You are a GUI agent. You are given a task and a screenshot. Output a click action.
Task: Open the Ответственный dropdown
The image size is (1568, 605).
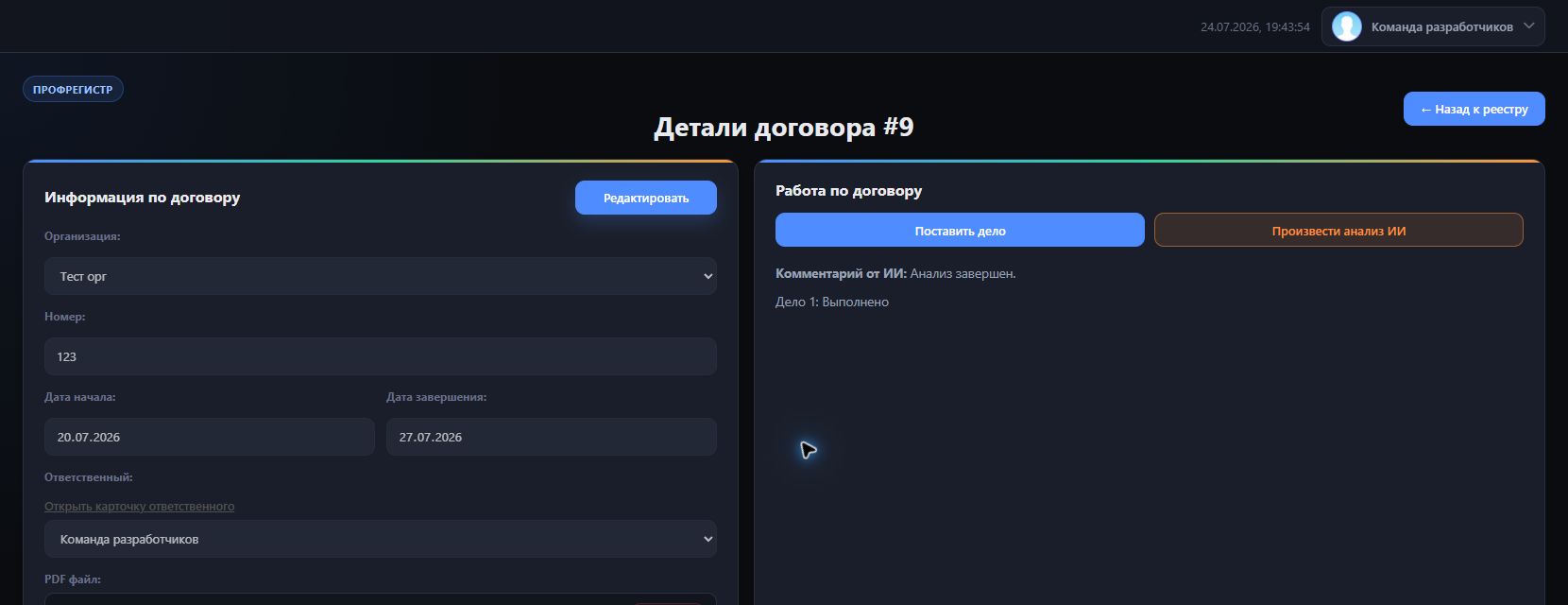380,539
